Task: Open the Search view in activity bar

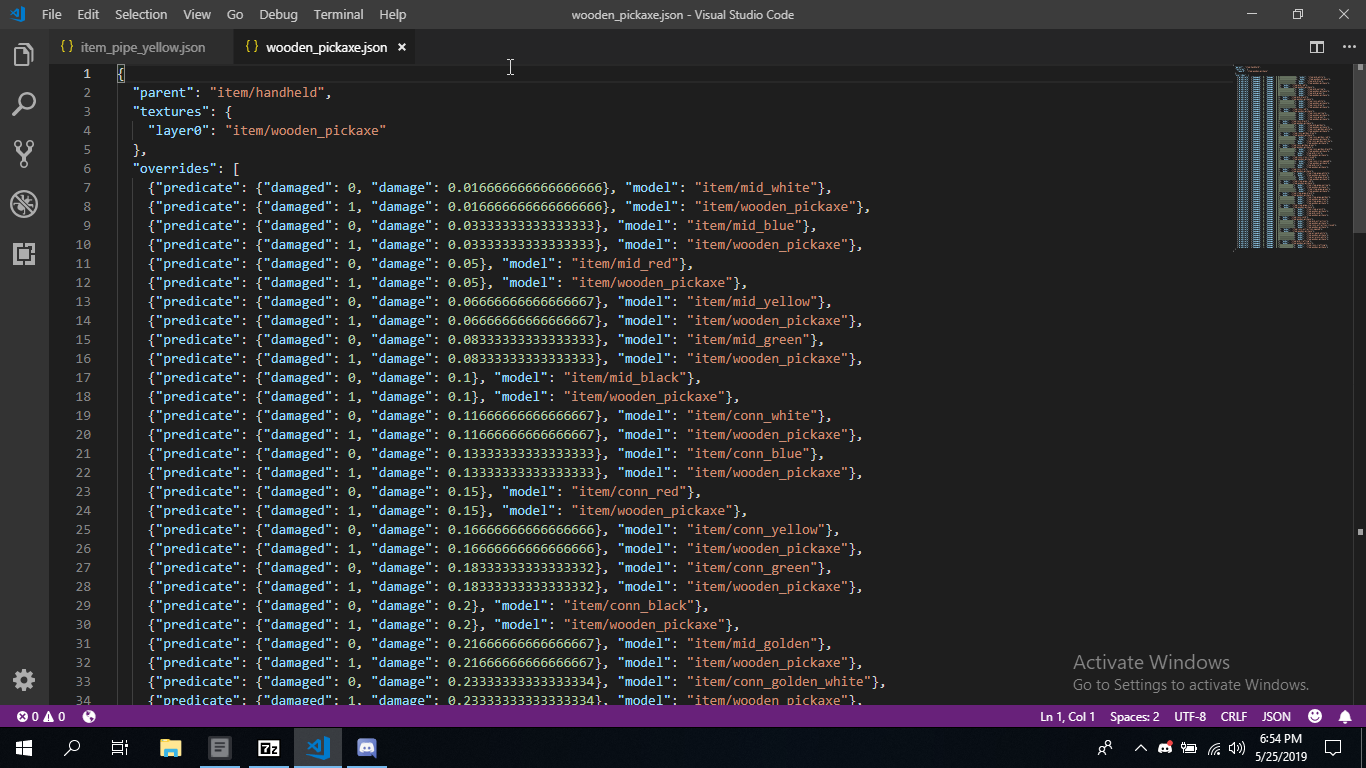Action: tap(24, 104)
